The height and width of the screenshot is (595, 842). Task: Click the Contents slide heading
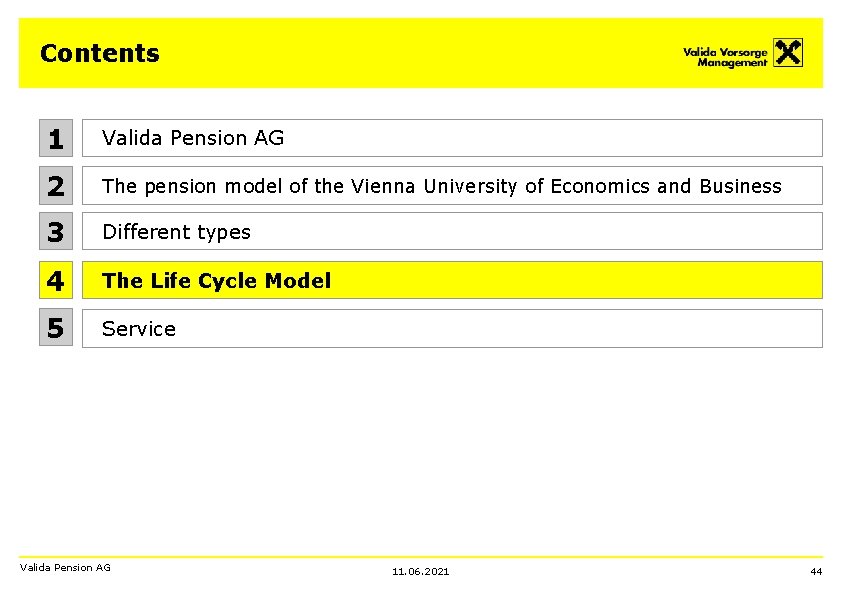pyautogui.click(x=99, y=53)
